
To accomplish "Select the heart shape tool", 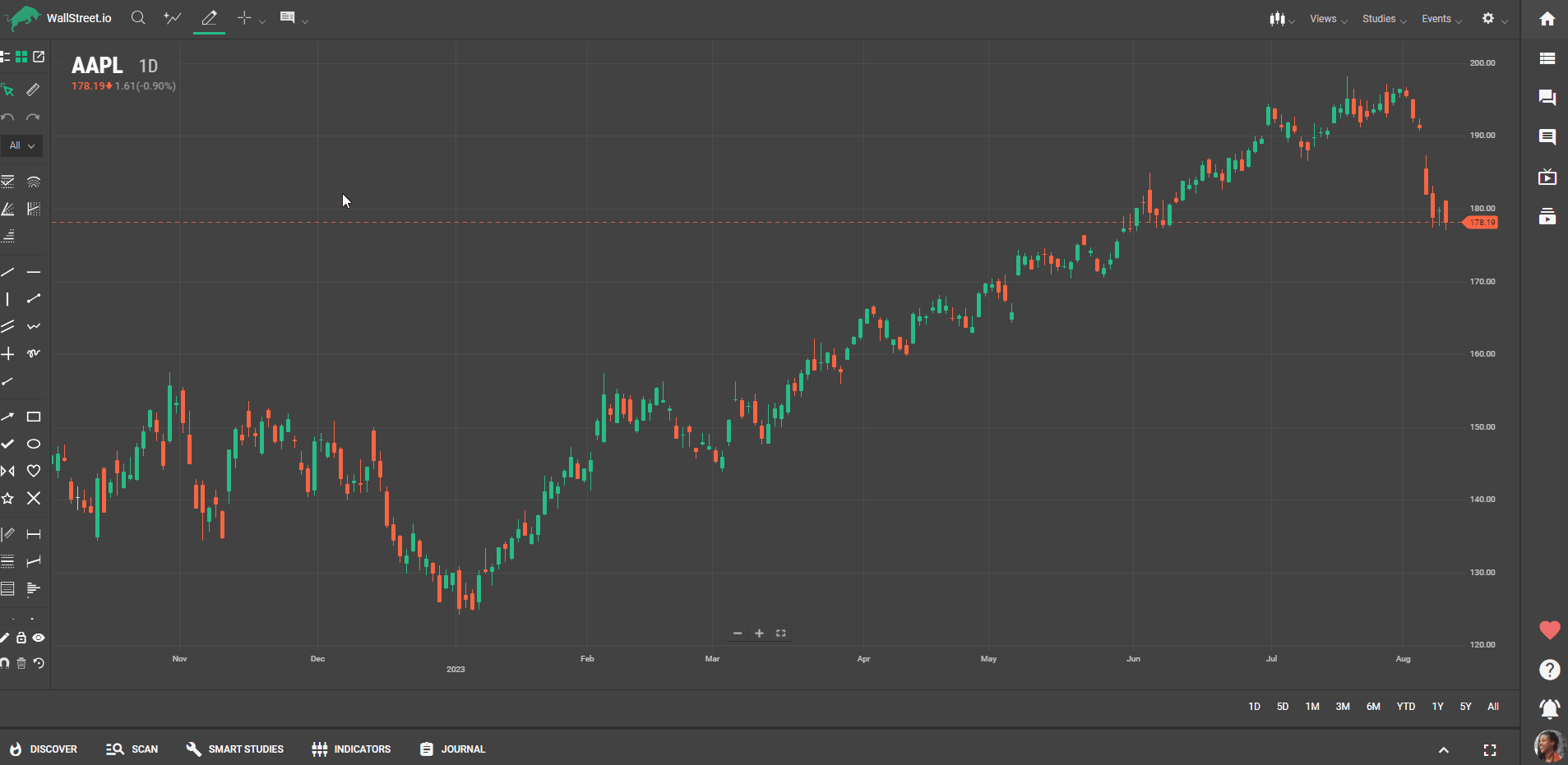I will tap(34, 471).
